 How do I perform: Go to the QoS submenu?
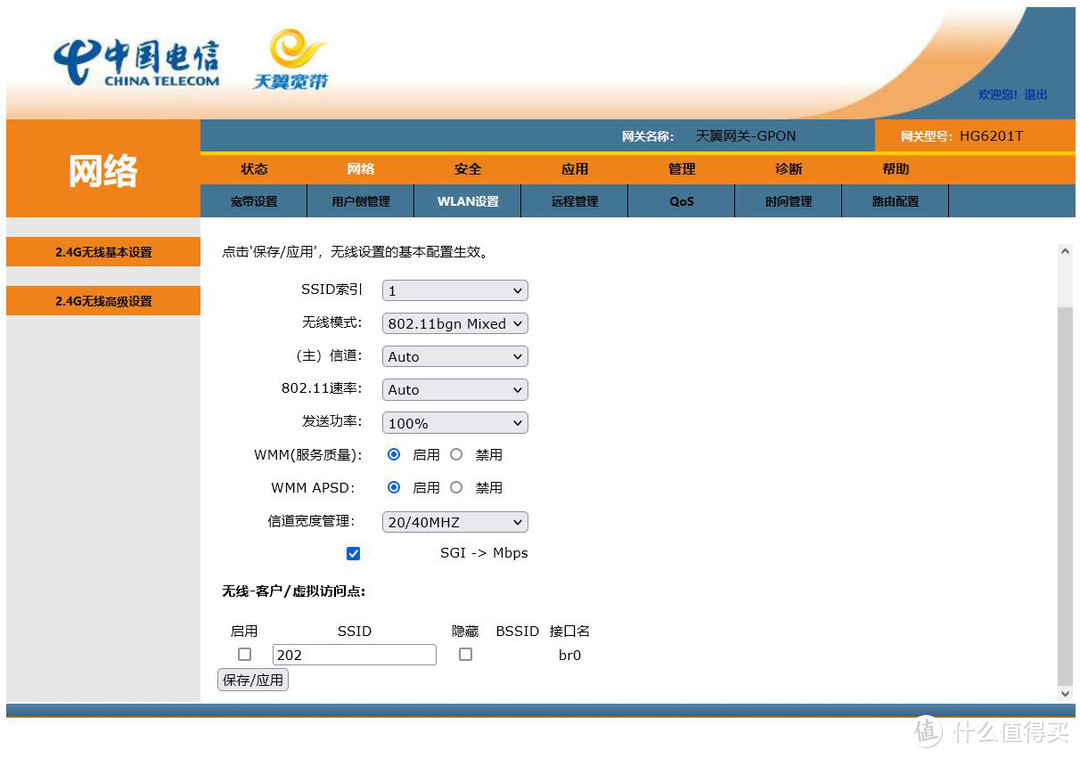[x=681, y=201]
